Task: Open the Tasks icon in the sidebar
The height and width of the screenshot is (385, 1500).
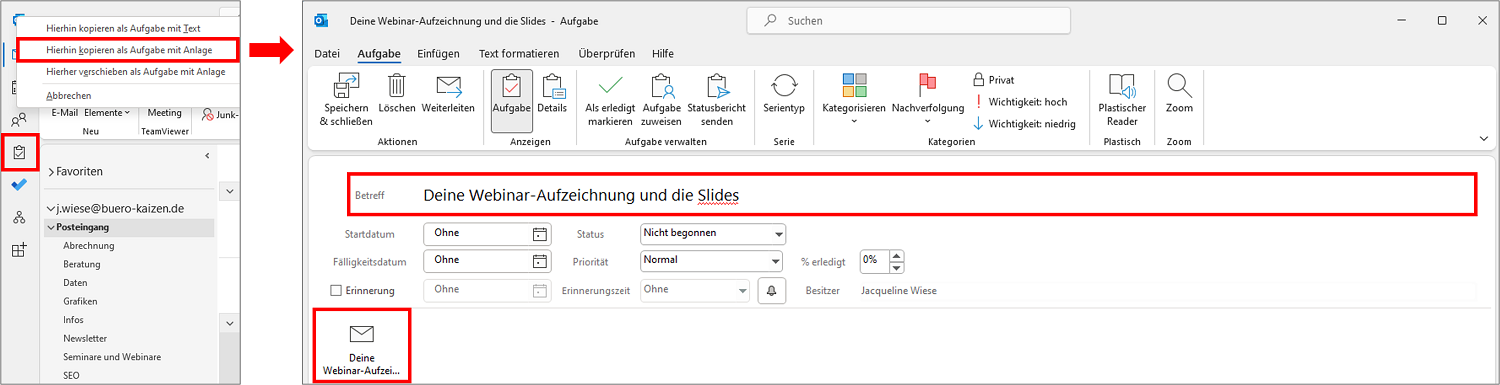Action: 20,153
